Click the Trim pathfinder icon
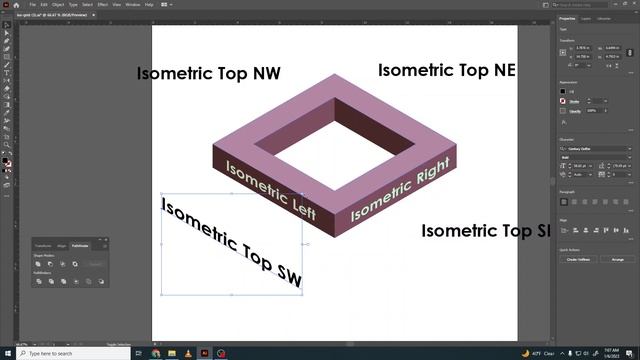The width and height of the screenshot is (640, 360). click(51, 281)
